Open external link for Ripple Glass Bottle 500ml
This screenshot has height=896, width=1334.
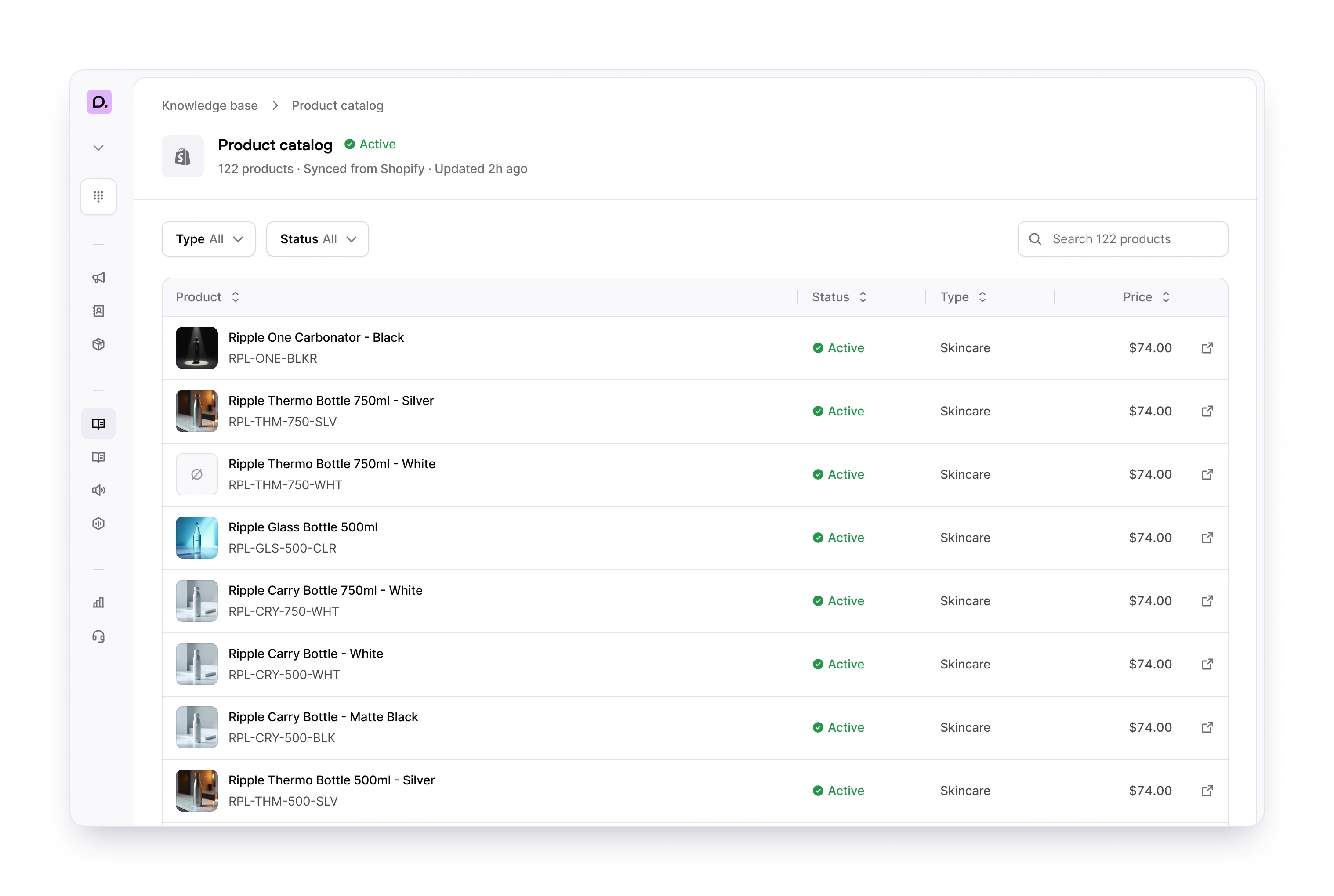[1207, 538]
